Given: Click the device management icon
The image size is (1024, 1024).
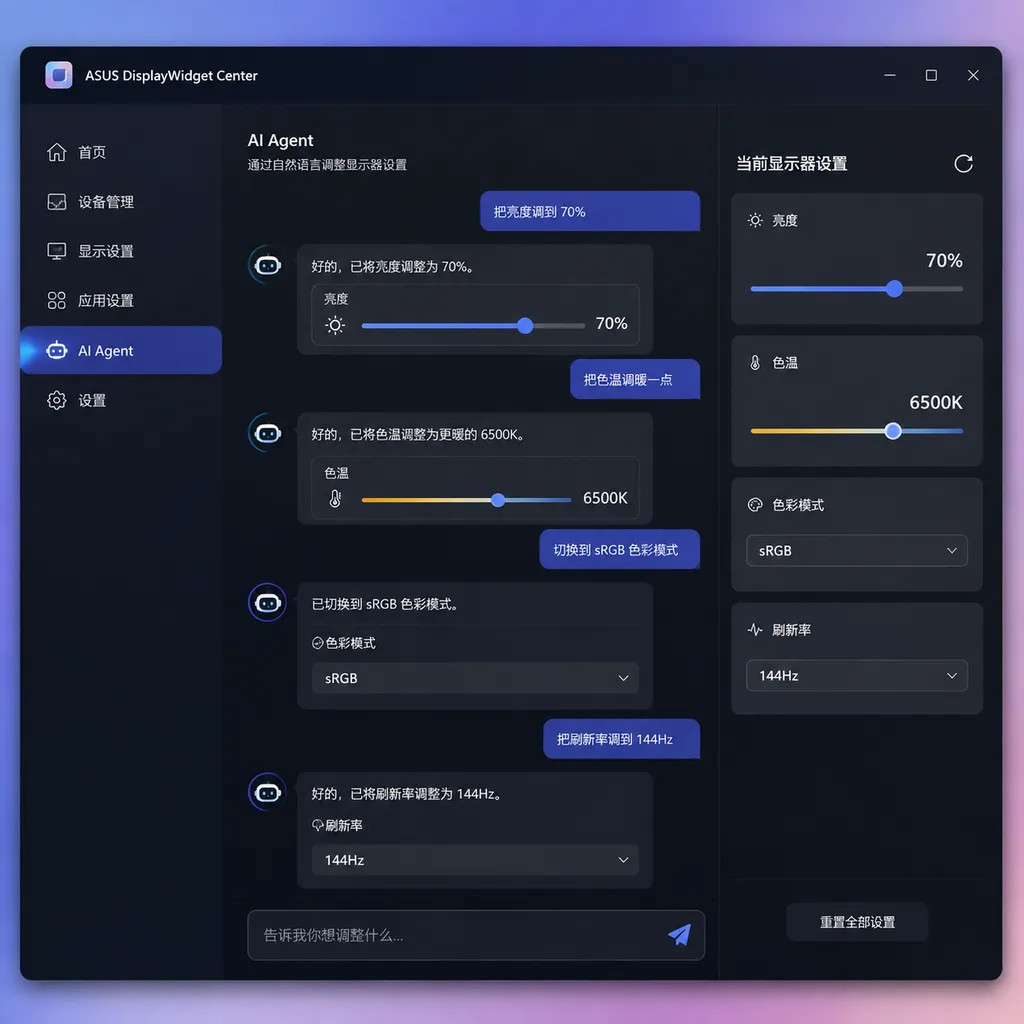Looking at the screenshot, I should pyautogui.click(x=57, y=202).
